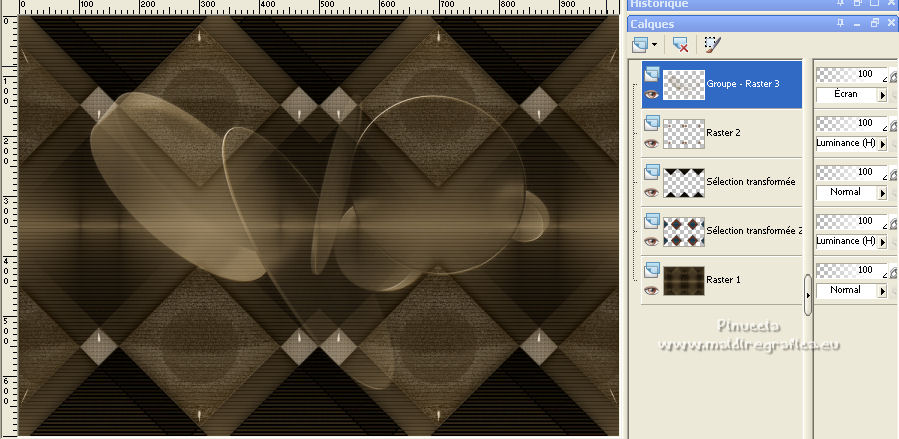This screenshot has height=439, width=899.
Task: Select the Raster 2 layer thumbnail
Action: pos(683,134)
